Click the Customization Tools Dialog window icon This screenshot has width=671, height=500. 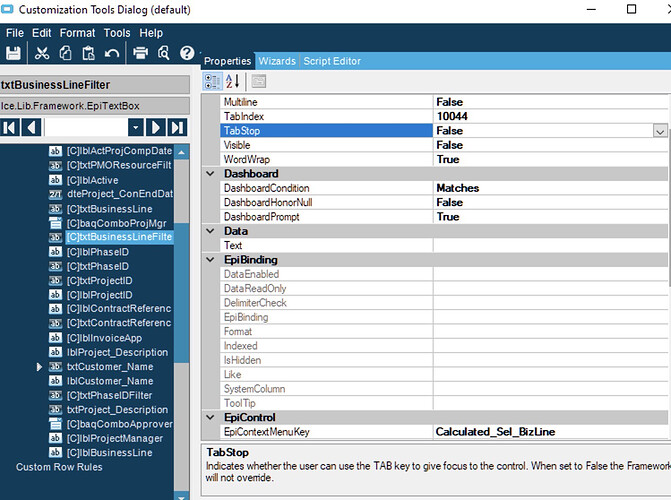[7, 9]
